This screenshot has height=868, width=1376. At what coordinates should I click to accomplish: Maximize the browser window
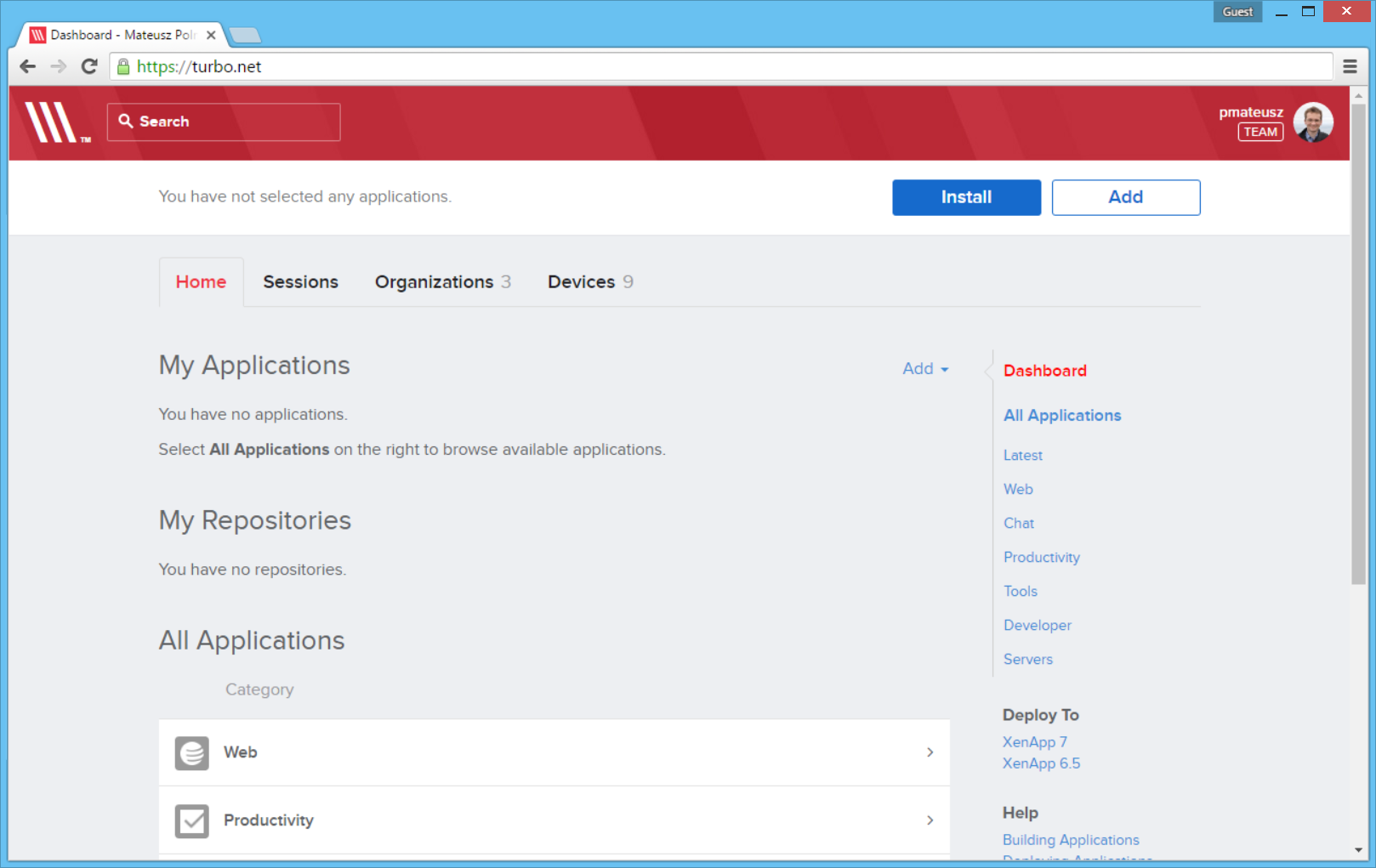click(1308, 12)
